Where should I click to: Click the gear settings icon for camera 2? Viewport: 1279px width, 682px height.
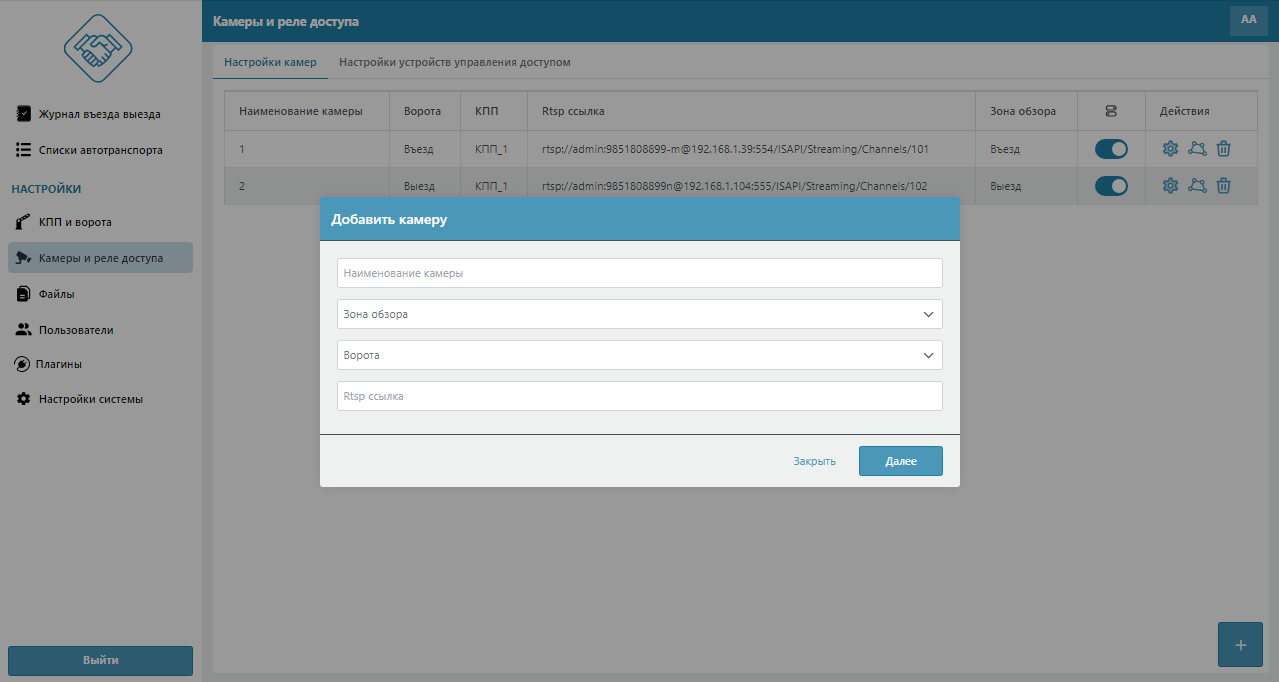(x=1170, y=186)
